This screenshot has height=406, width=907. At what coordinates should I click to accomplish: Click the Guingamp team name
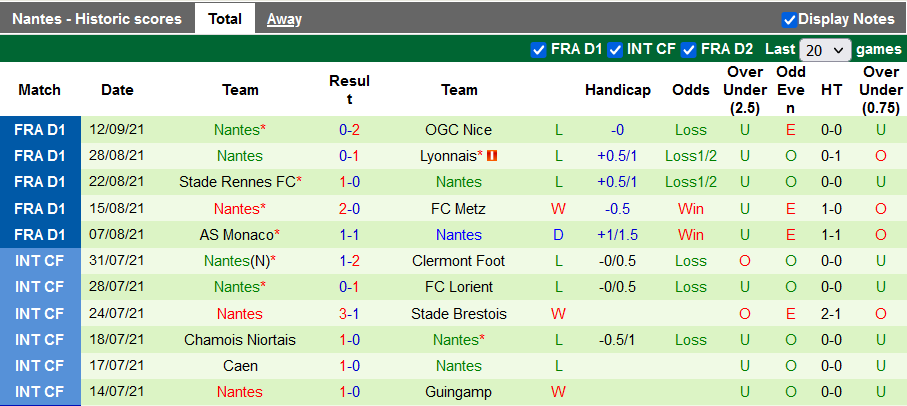click(459, 392)
